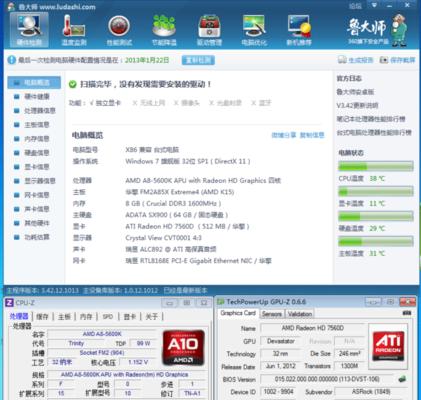This screenshot has width=421, height=400.
Task: Click the 生成报告 report icon
Action: (x=342, y=60)
